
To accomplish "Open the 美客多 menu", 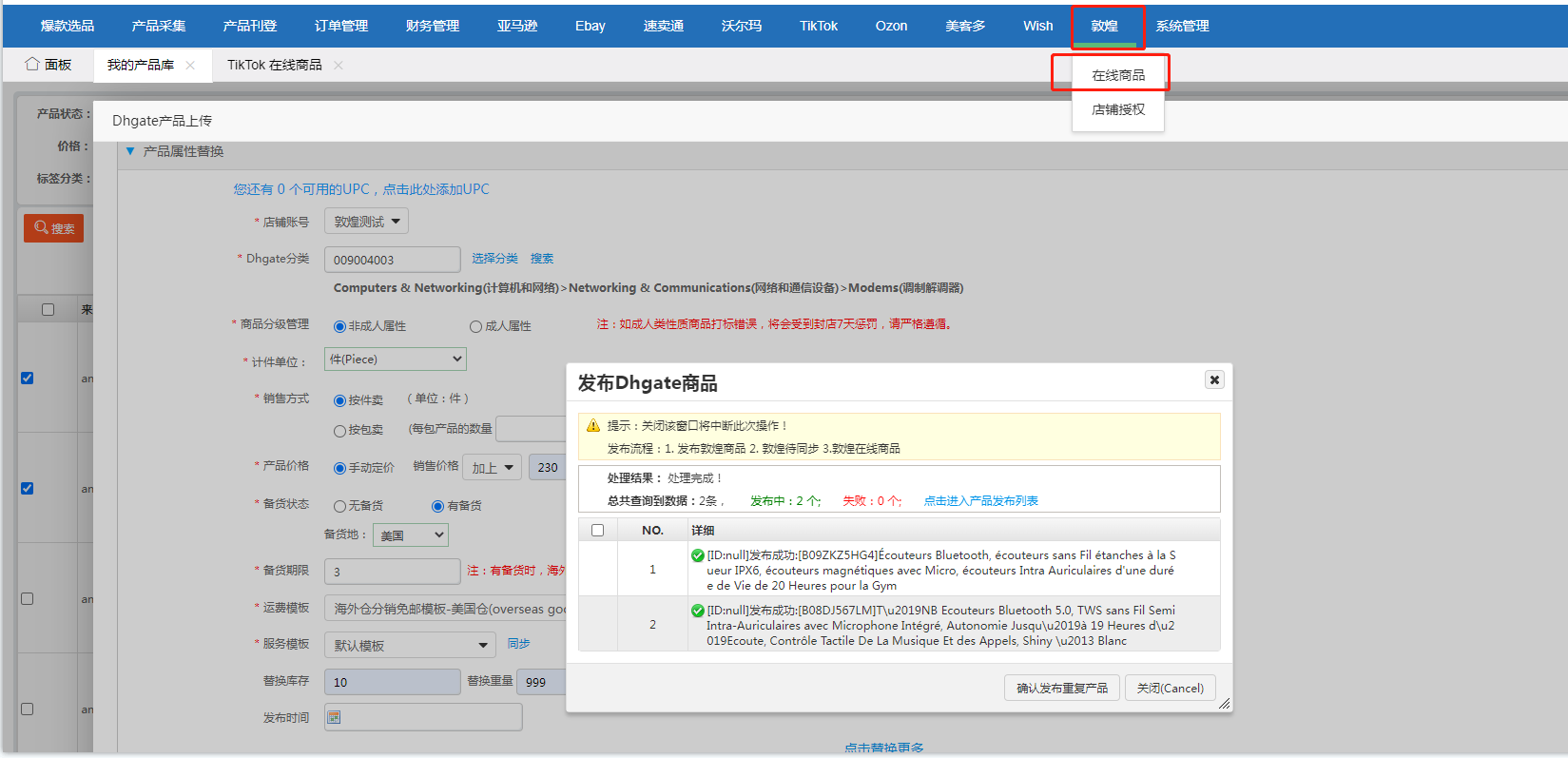I will [x=965, y=26].
